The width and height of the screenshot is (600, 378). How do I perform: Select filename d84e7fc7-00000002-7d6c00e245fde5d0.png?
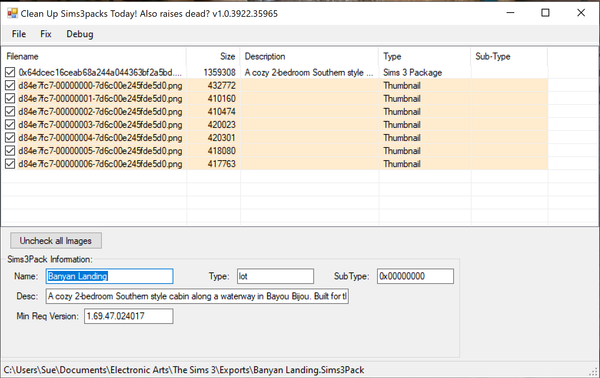100,111
